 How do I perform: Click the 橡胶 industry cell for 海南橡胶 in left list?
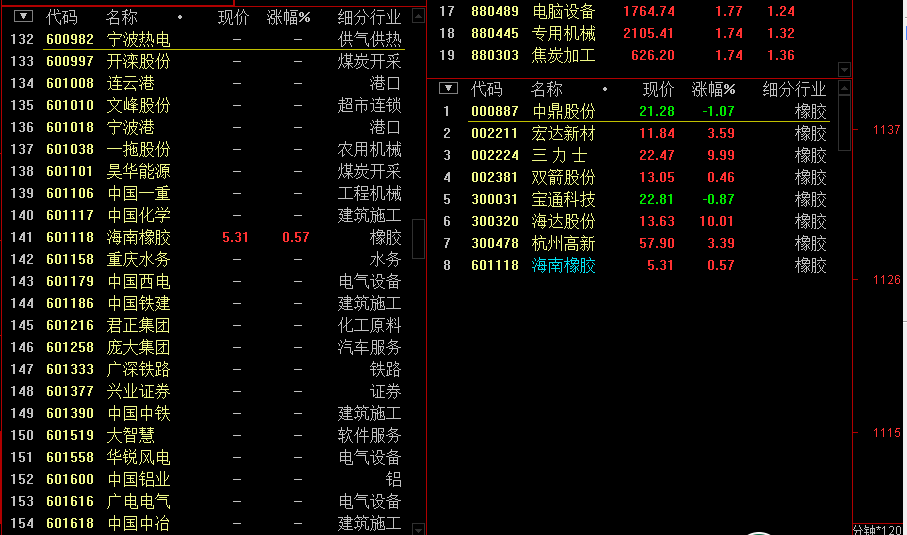tap(385, 237)
